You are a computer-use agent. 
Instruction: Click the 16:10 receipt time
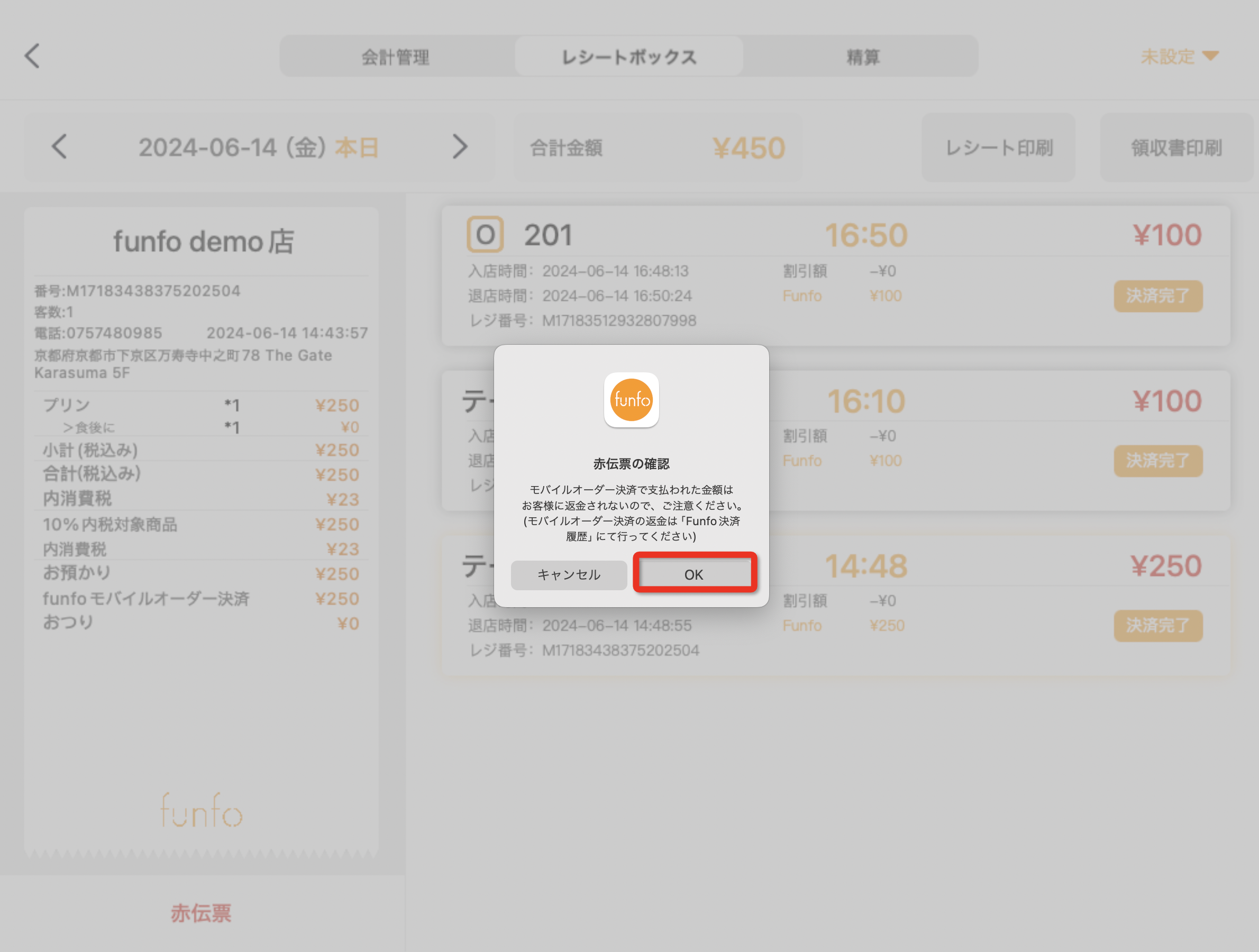click(x=866, y=400)
